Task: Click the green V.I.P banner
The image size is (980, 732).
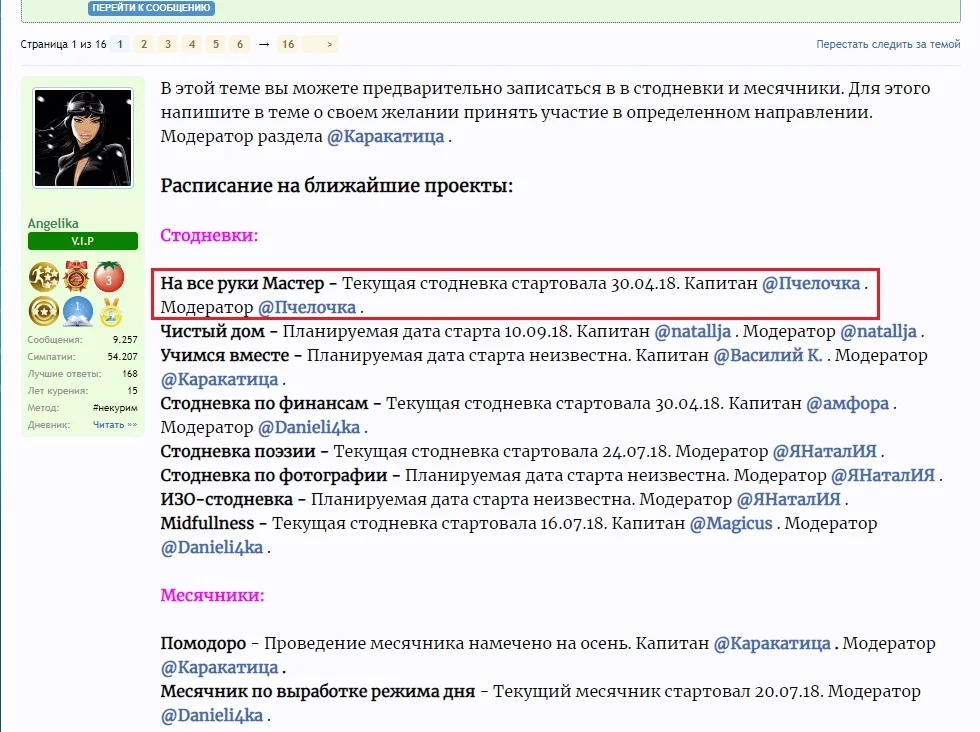Action: pyautogui.click(x=82, y=242)
